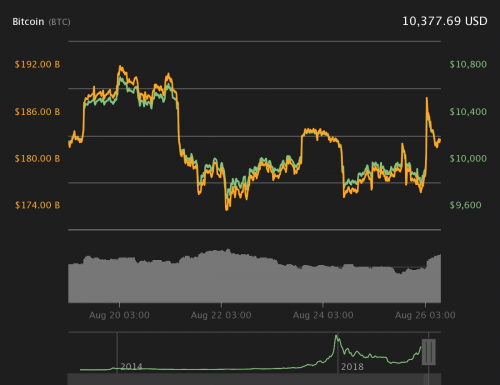Click the (BTC) ticker label
500x385 pixels.
[x=59, y=22]
